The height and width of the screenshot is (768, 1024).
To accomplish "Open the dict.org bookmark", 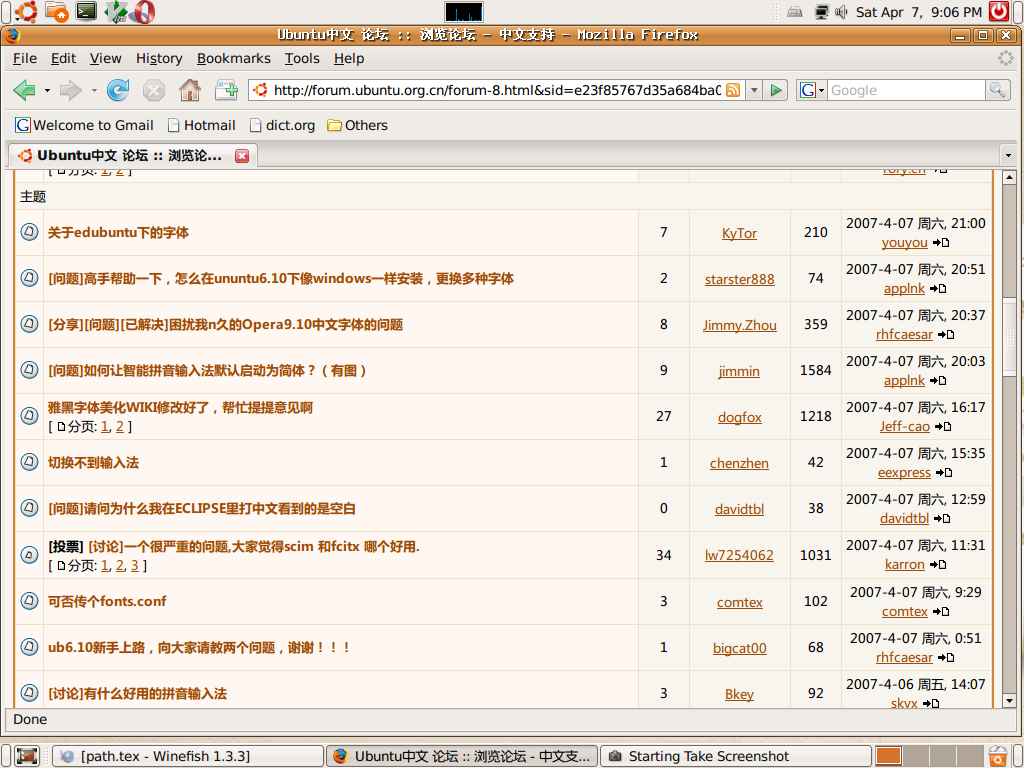I will (282, 125).
